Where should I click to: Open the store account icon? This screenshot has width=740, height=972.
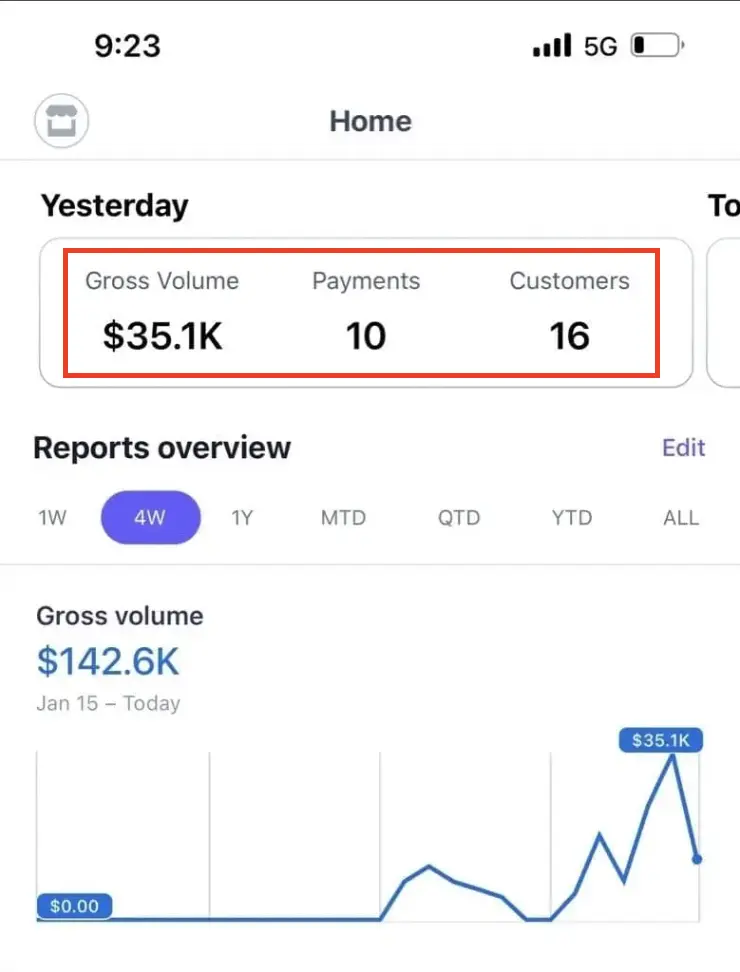[x=62, y=122]
